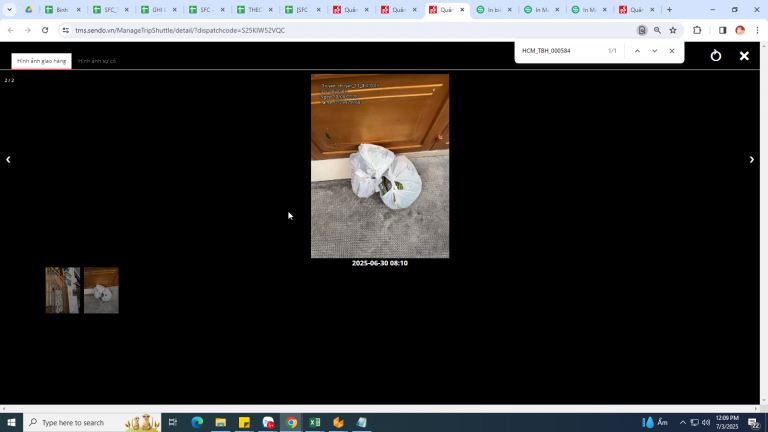
Task: Switch to Hình ảnh giao hàng tab
Action: tap(42, 61)
